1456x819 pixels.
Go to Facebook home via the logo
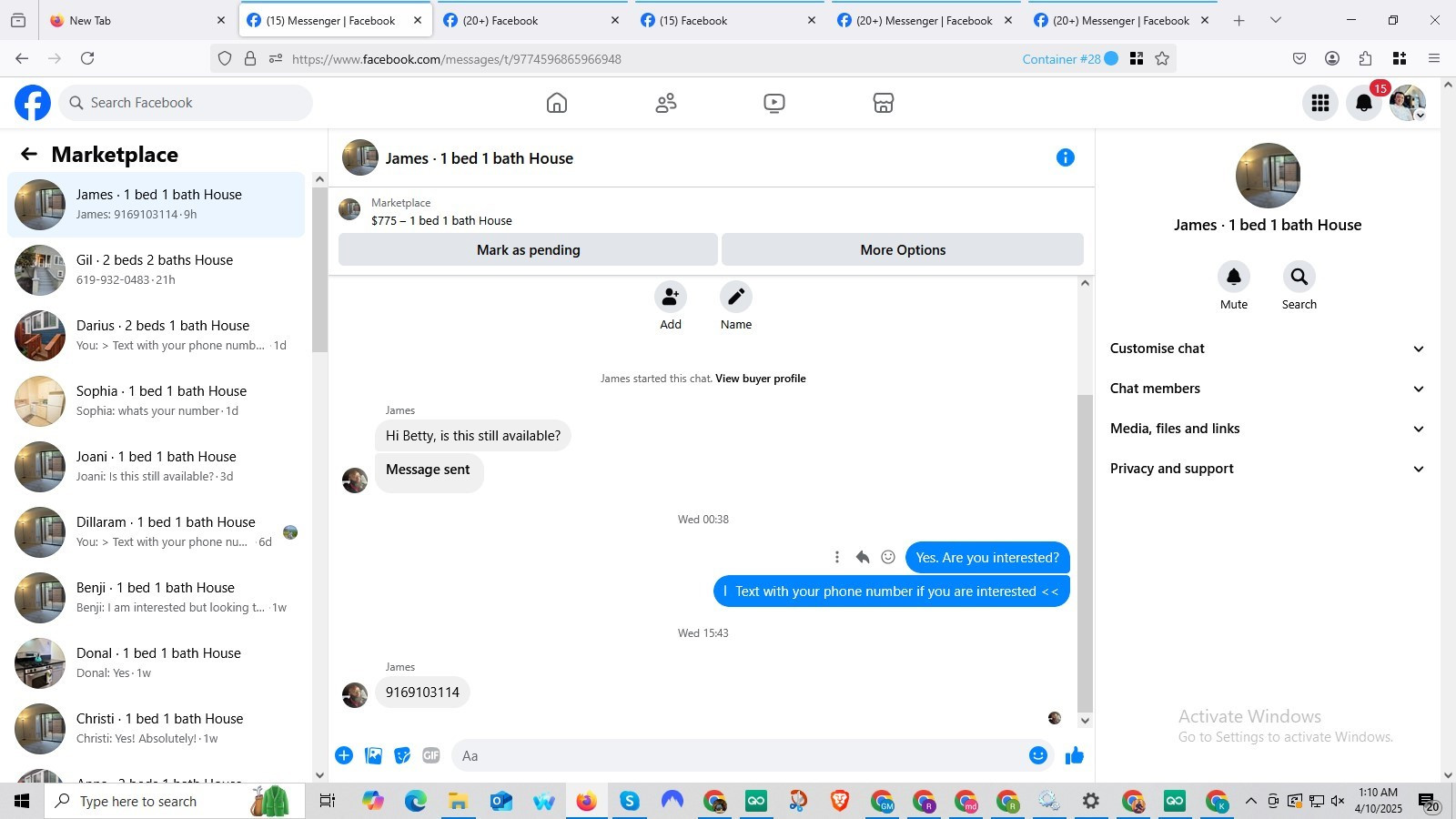[x=33, y=103]
